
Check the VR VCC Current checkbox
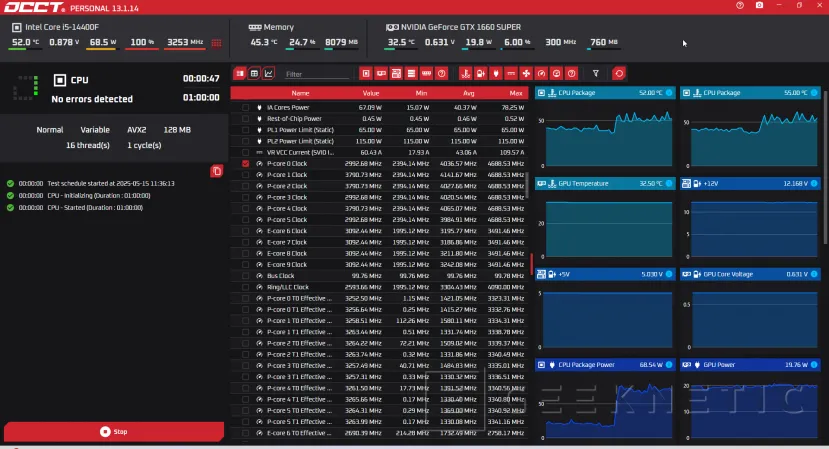[245, 152]
